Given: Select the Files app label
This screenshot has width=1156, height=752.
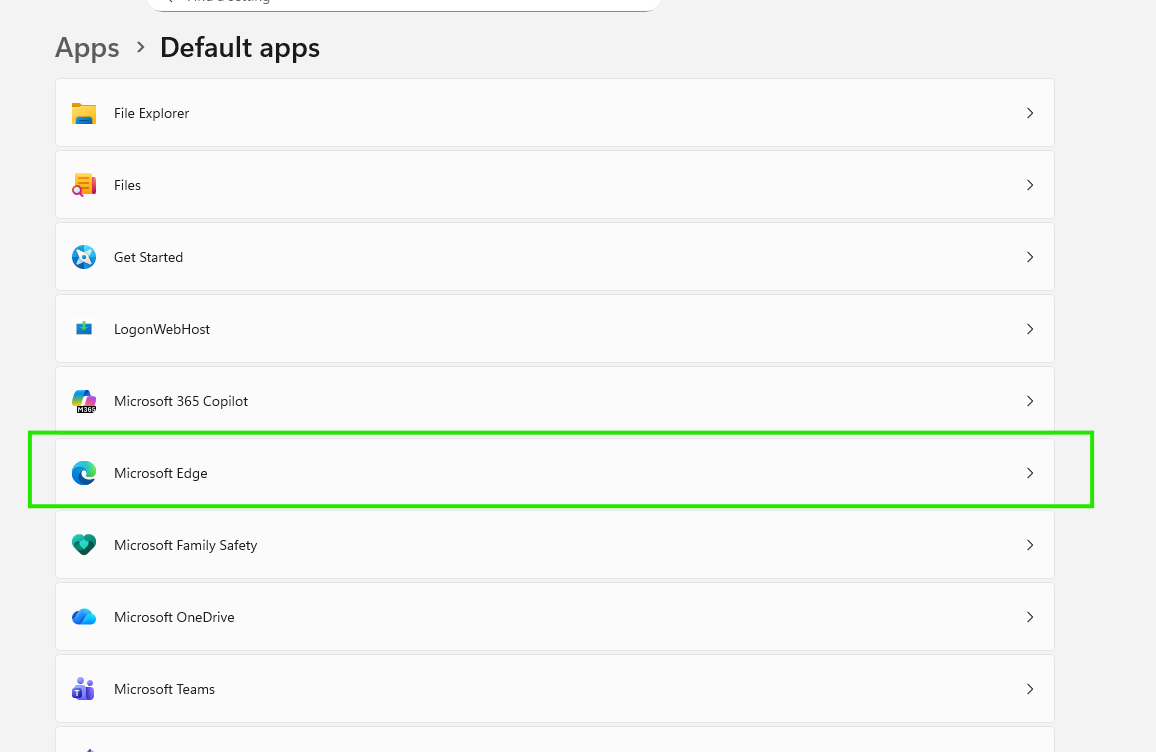Looking at the screenshot, I should [127, 185].
